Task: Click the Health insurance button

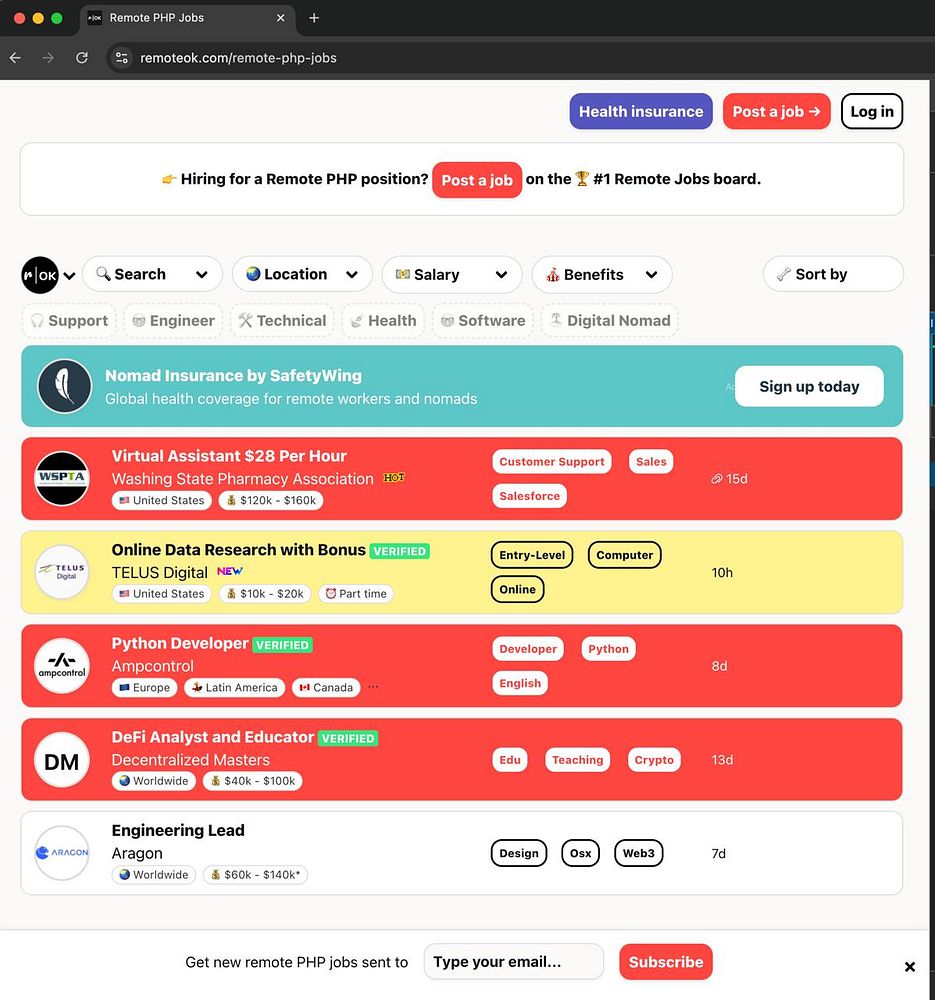Action: click(641, 112)
